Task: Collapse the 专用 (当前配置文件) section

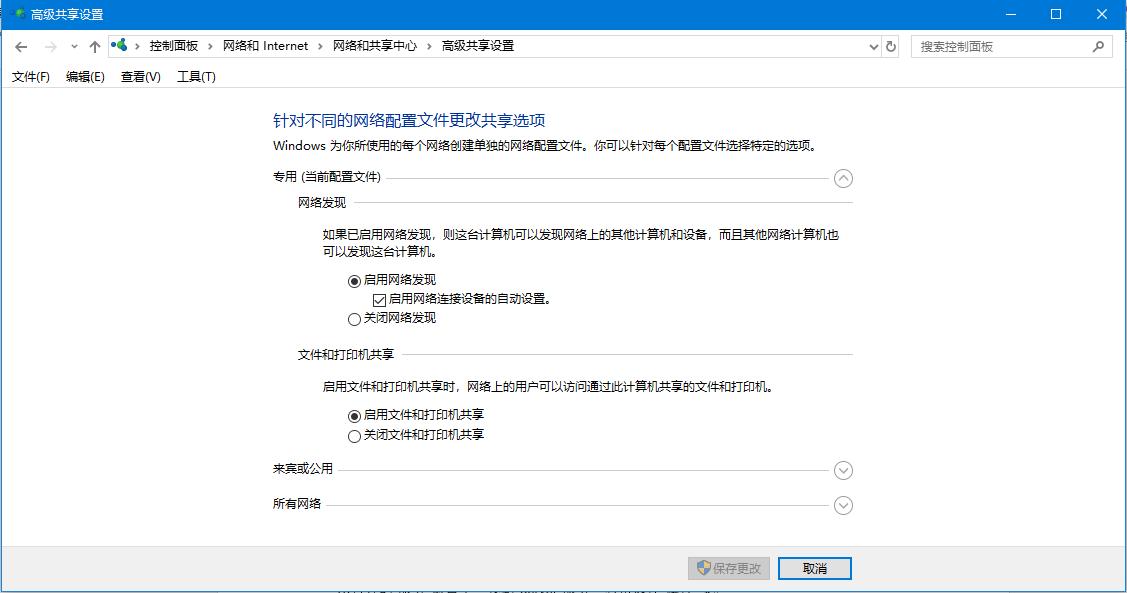Action: [843, 179]
